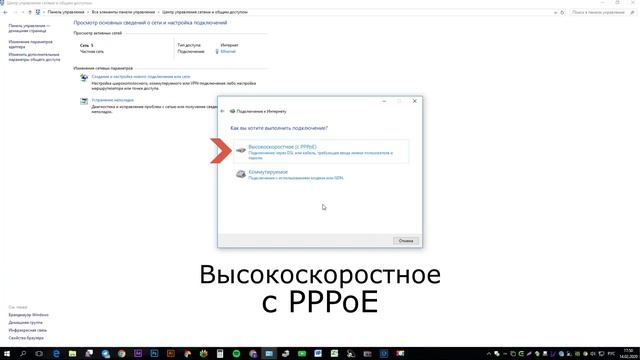Open Adobe After Effects taskbar icon
Image resolution: width=640 pixels, height=360 pixels.
138,353
